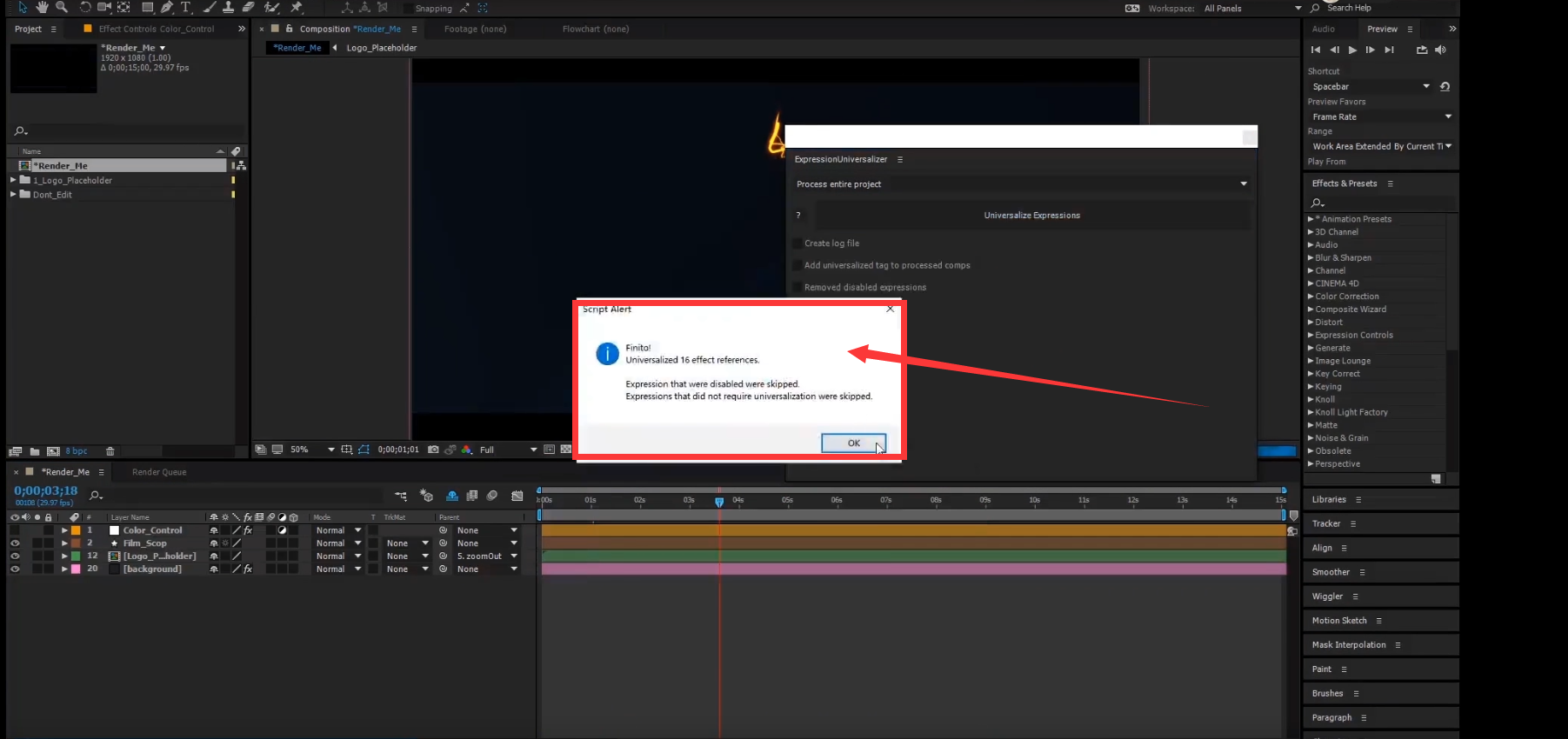
Task: Check Add universalized tag to processed comps
Action: pyautogui.click(x=797, y=265)
